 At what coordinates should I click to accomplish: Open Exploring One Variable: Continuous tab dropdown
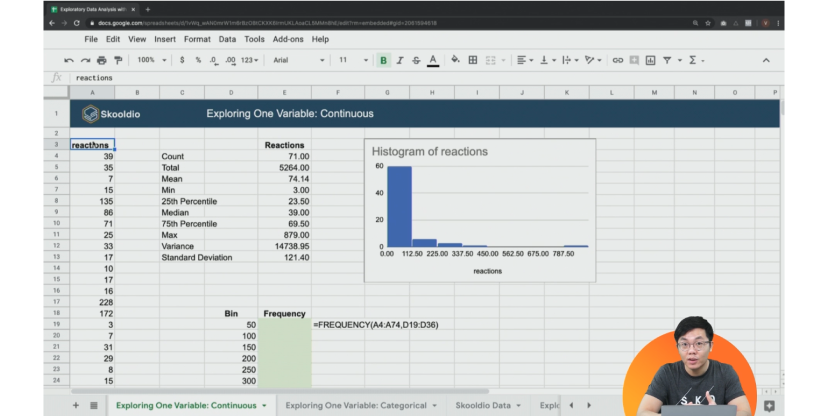coord(264,406)
